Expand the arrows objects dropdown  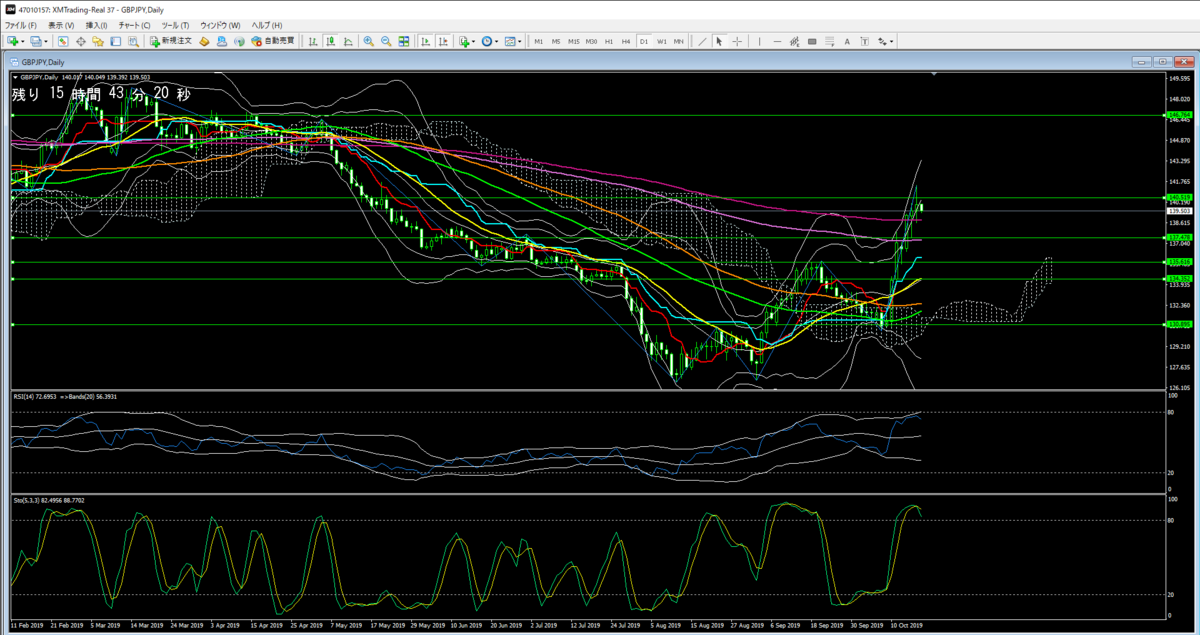tap(891, 42)
